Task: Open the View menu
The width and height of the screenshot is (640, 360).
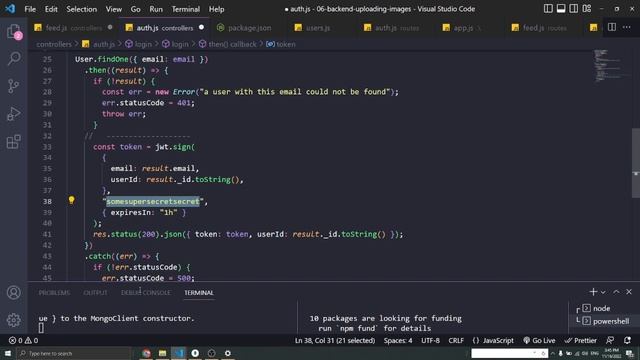Action: (x=113, y=9)
